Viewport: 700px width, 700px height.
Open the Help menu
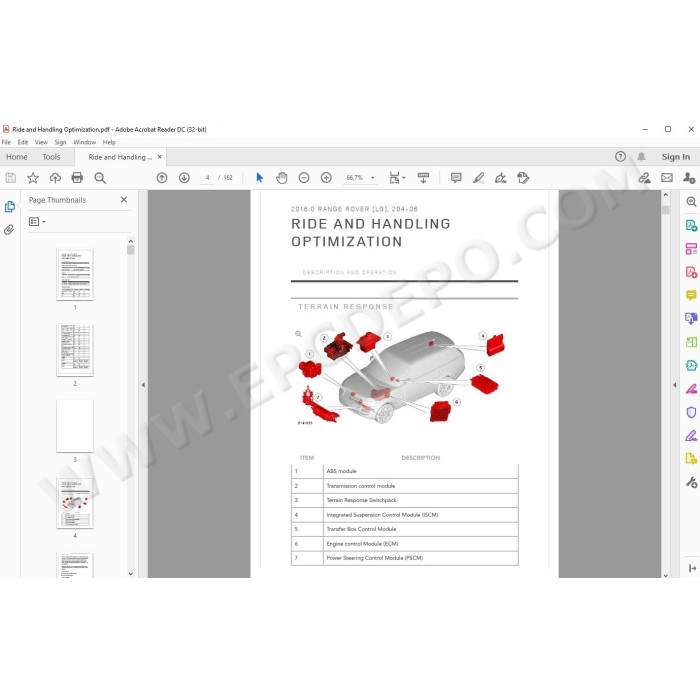tap(109, 142)
